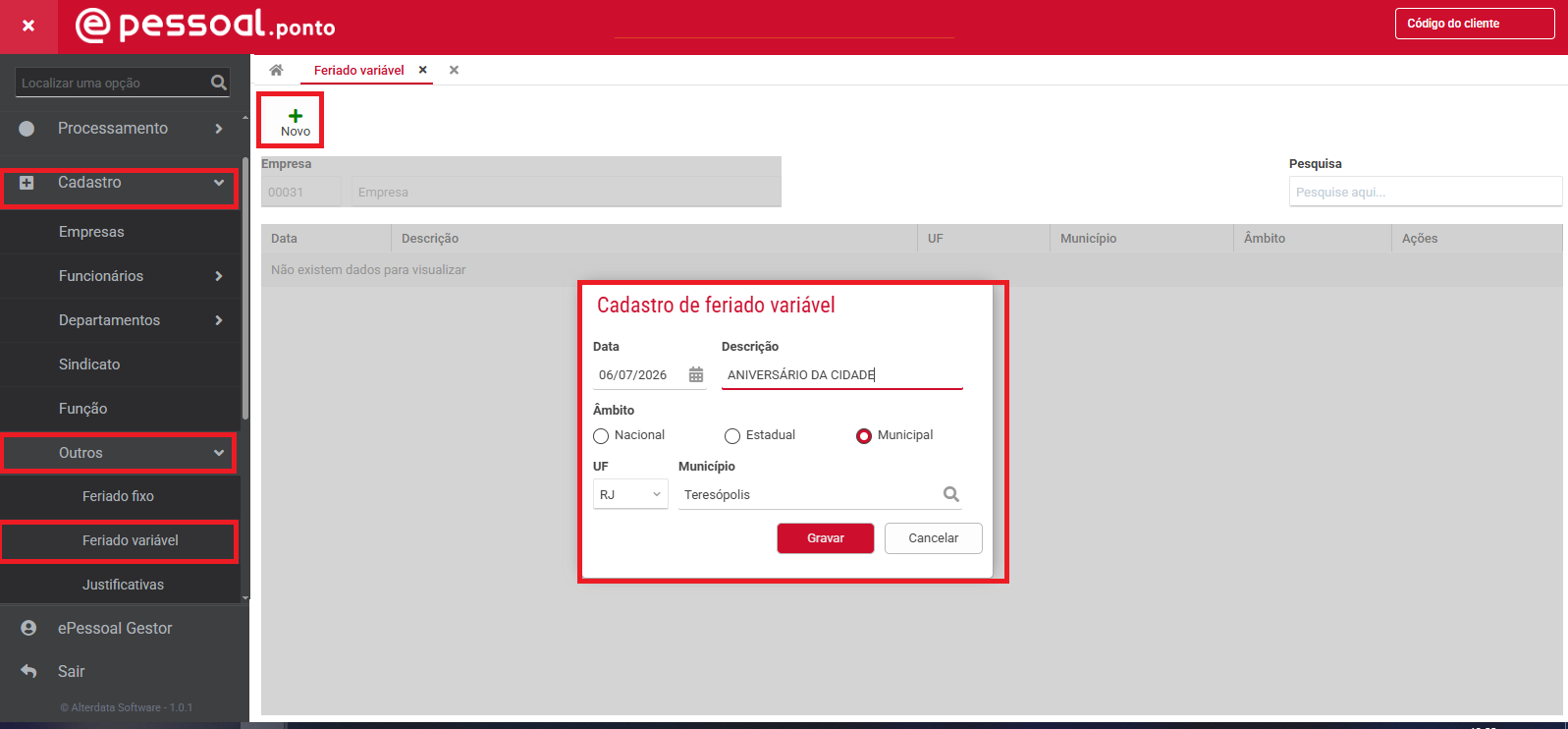
Task: Open the UF dropdown showing RJ
Action: click(630, 494)
